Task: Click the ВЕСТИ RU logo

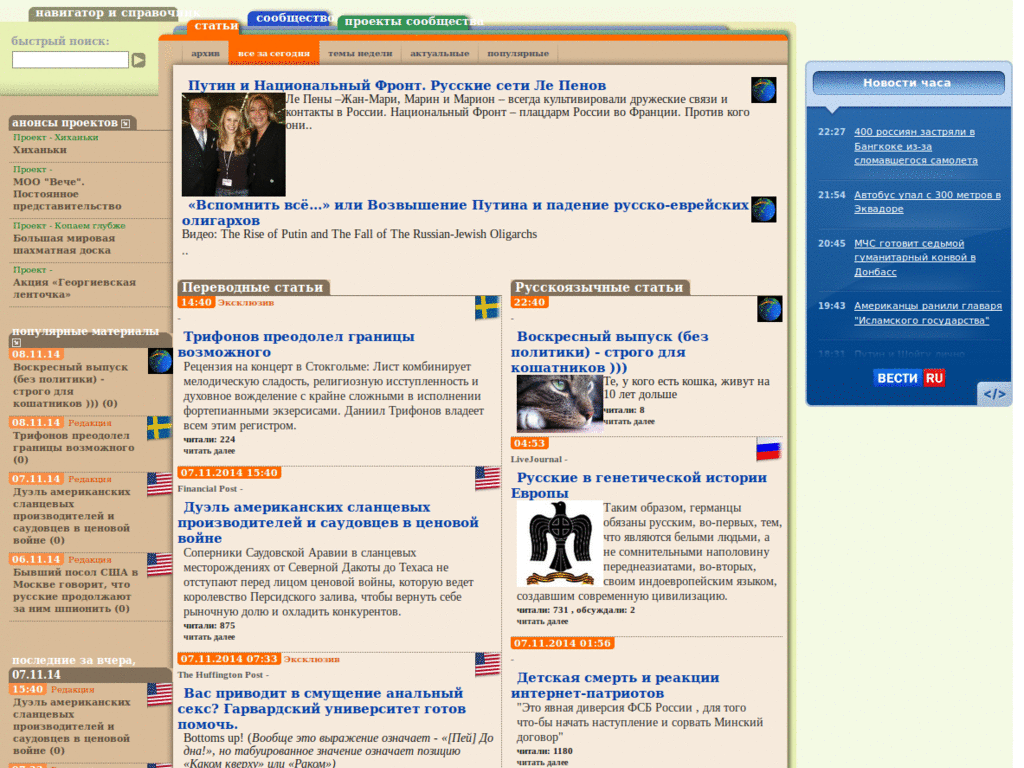Action: pyautogui.click(x=910, y=377)
